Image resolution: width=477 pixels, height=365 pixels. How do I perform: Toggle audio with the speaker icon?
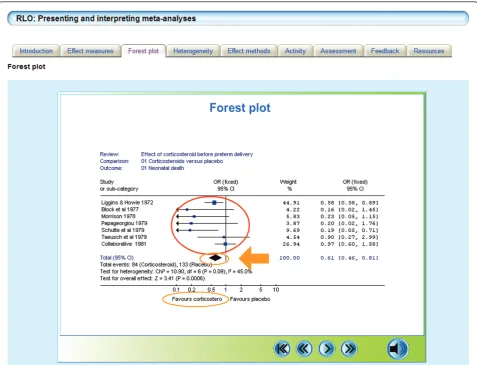(397, 349)
